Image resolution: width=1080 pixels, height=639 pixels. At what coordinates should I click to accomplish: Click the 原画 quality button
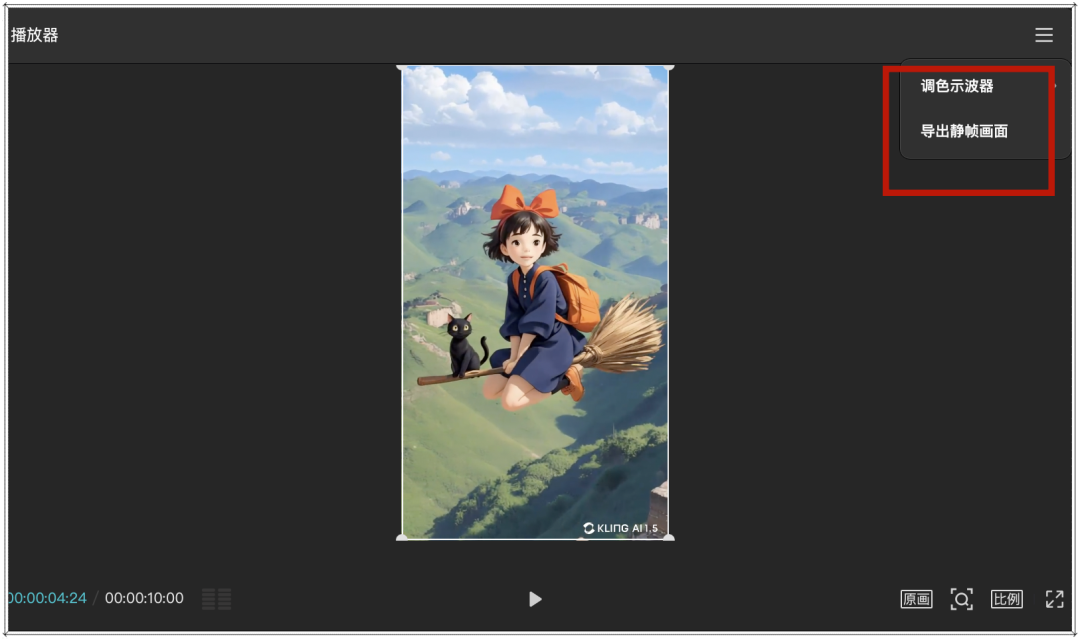coord(916,599)
